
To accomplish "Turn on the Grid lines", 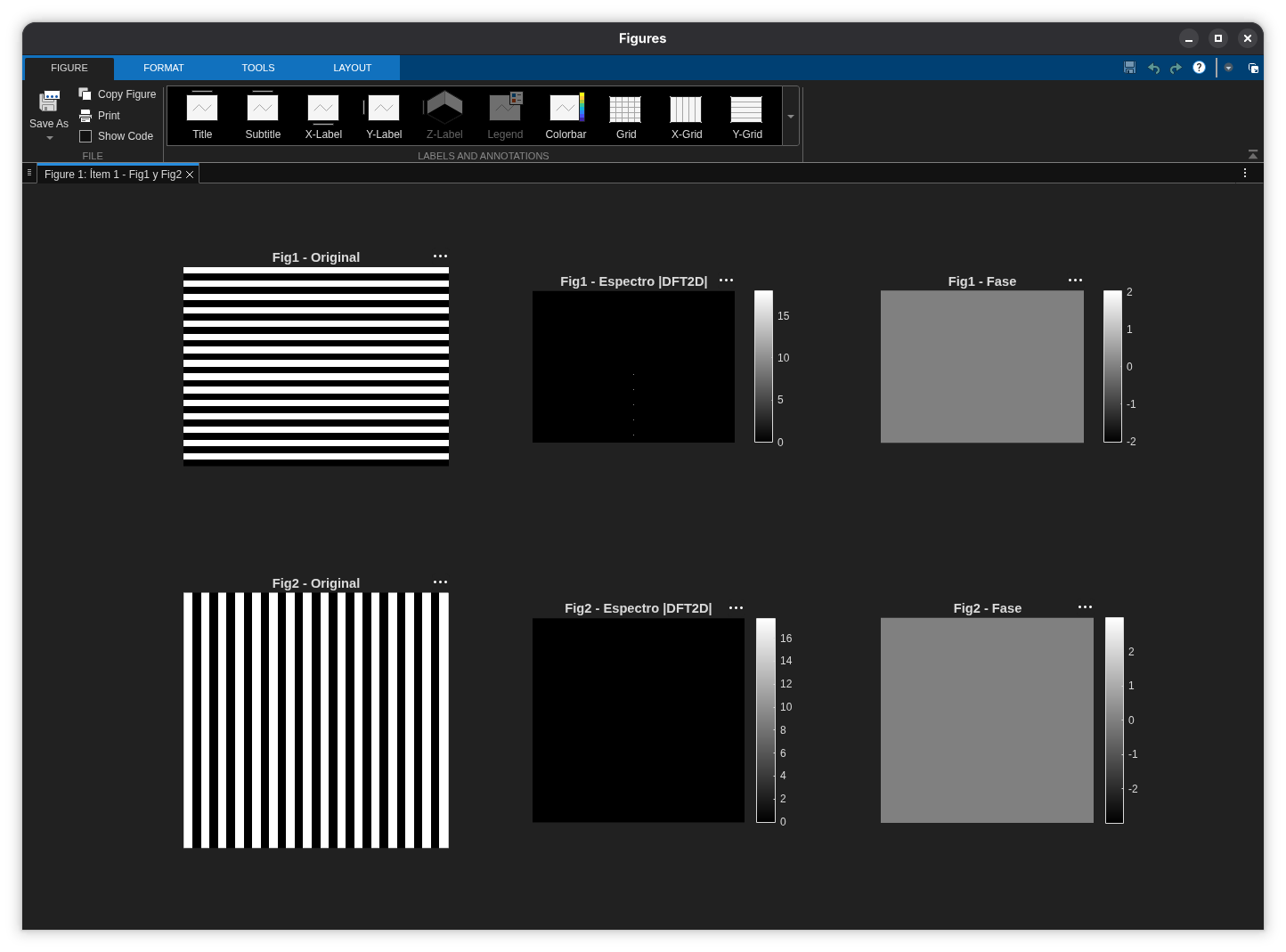I will 626,116.
